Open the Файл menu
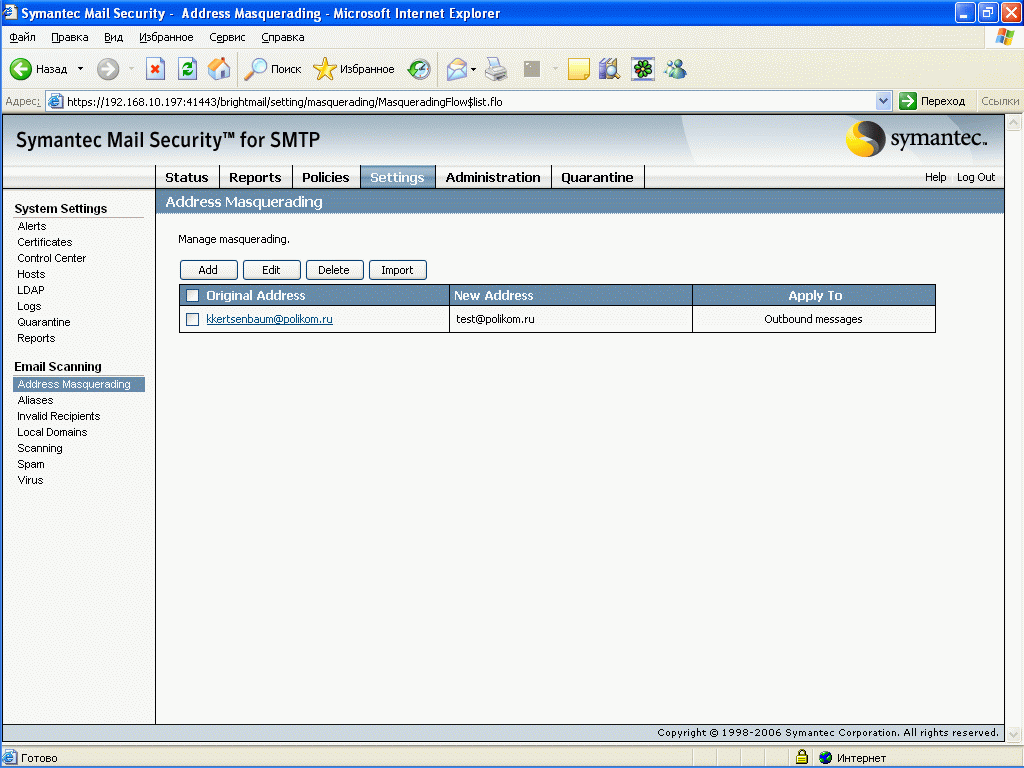 [22, 37]
